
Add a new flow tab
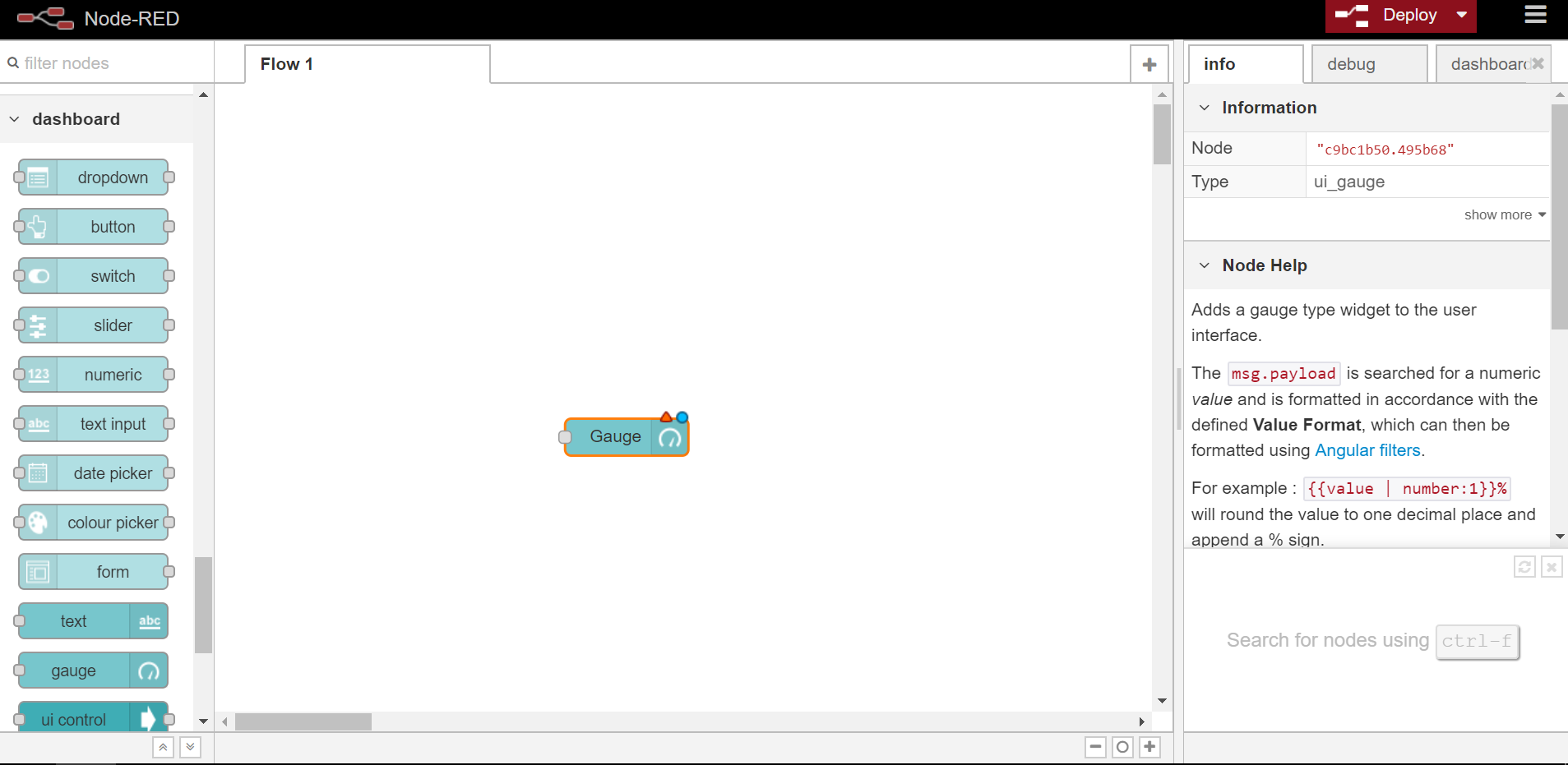point(1149,64)
